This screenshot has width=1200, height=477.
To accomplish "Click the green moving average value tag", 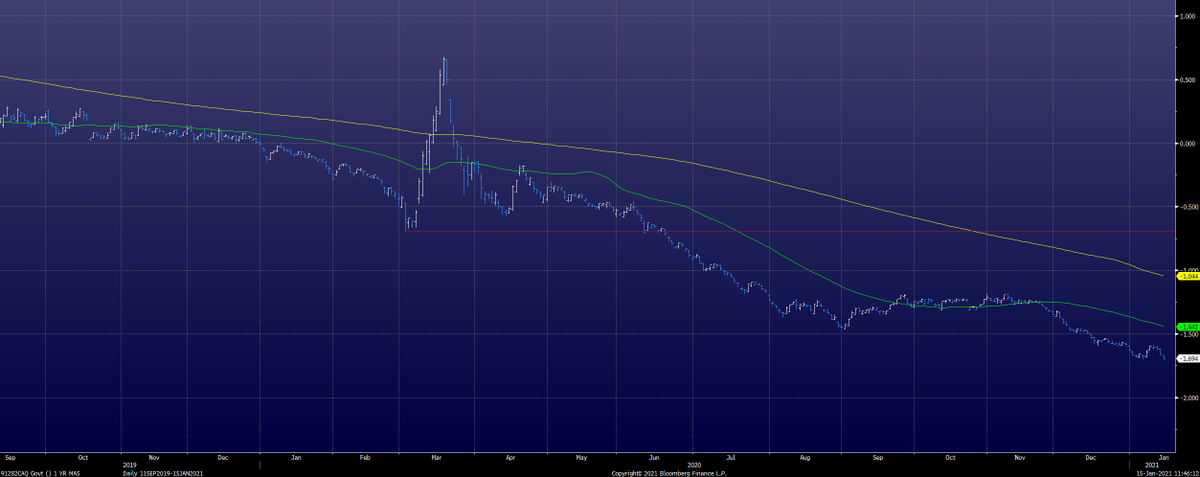I will pos(1189,327).
